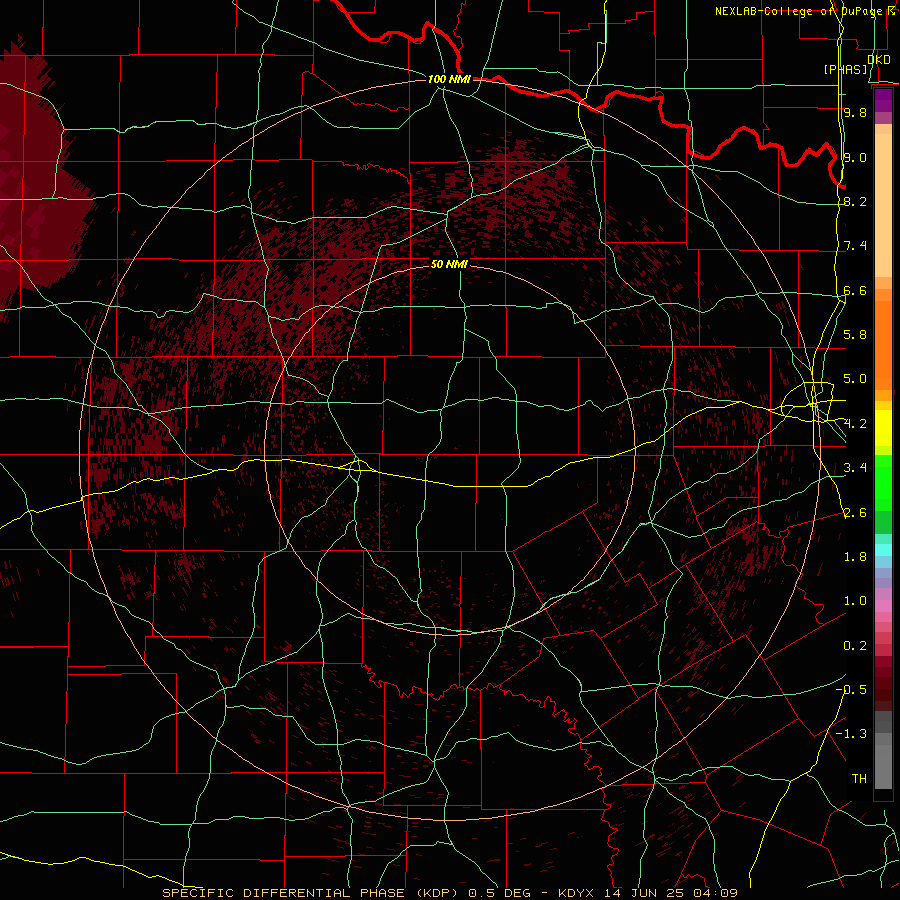Select the bright green band on color bar
This screenshot has width=900, height=900.
883,483
